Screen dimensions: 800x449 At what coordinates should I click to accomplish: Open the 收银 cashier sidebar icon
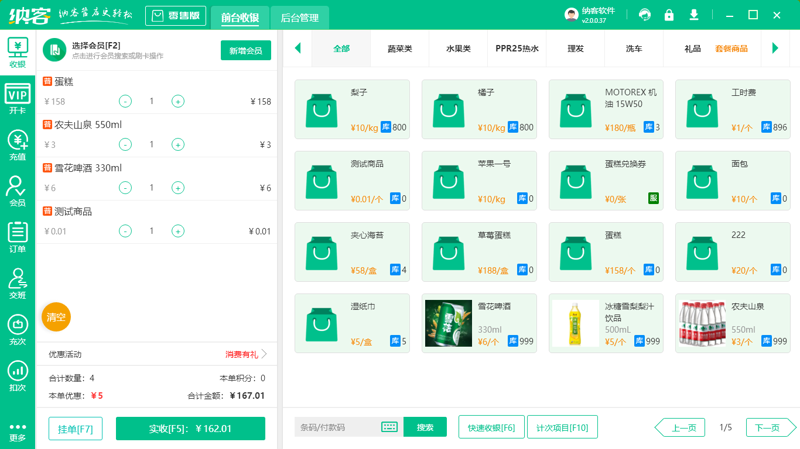pos(17,53)
